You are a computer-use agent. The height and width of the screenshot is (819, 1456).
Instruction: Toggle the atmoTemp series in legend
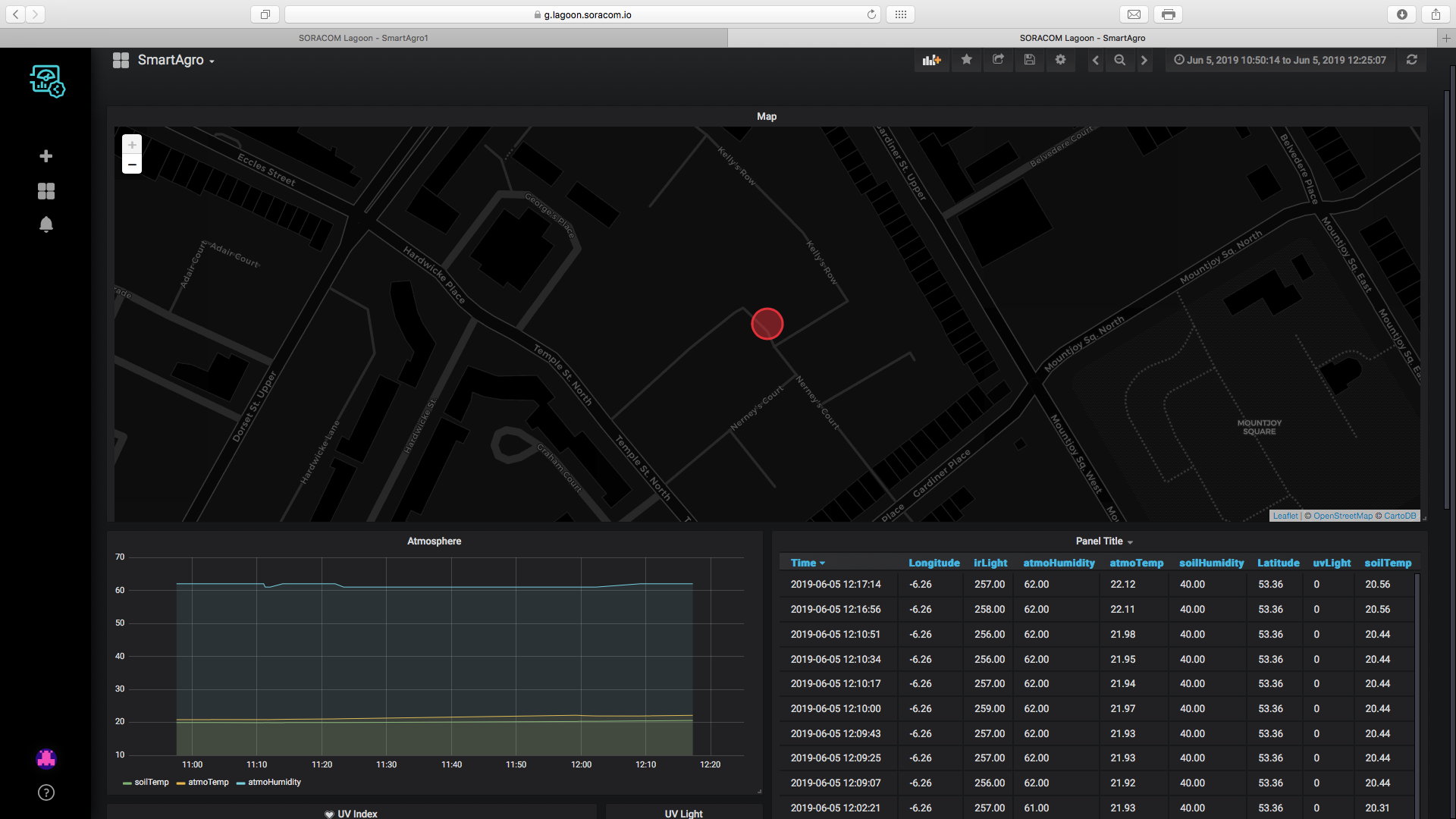[x=208, y=782]
